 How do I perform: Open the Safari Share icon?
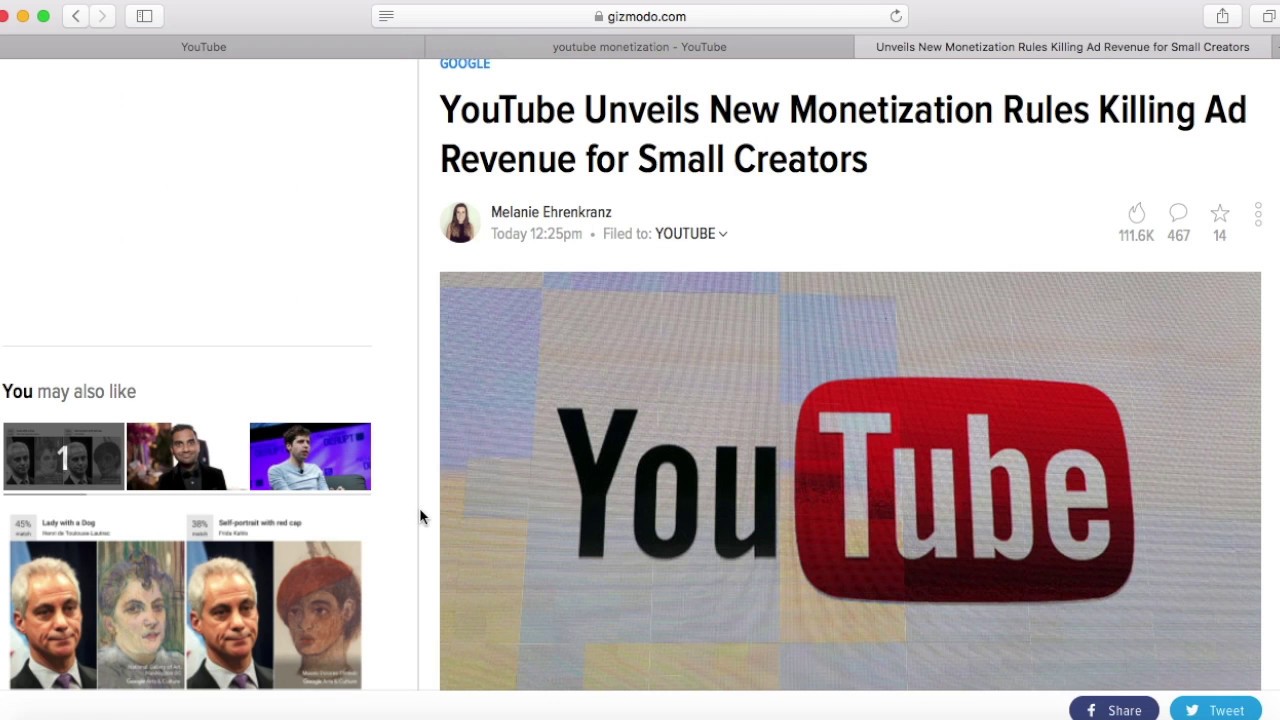pos(1222,16)
